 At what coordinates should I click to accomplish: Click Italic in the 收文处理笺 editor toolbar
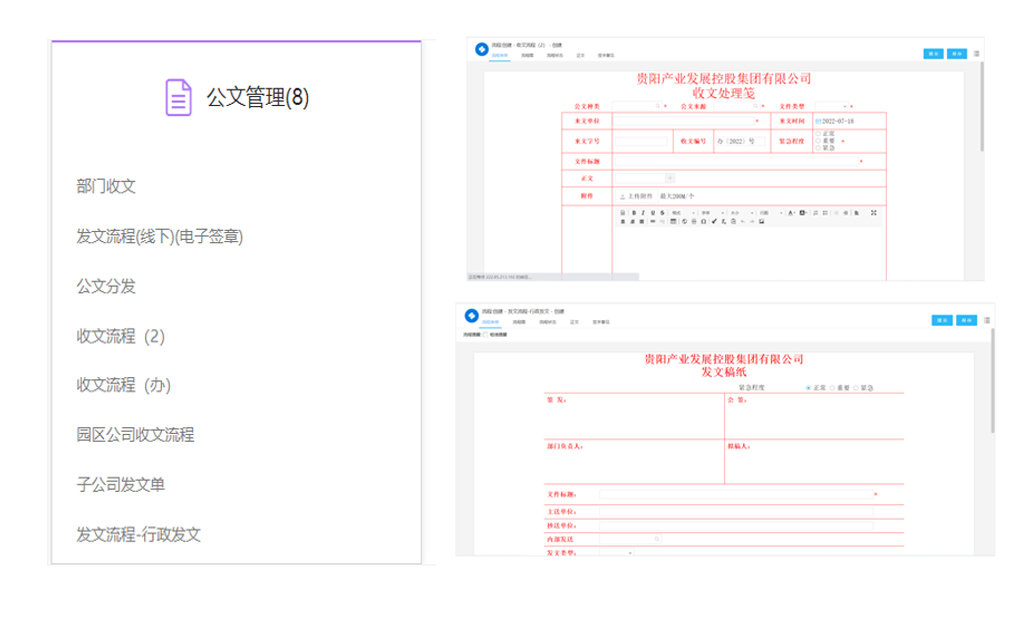643,213
